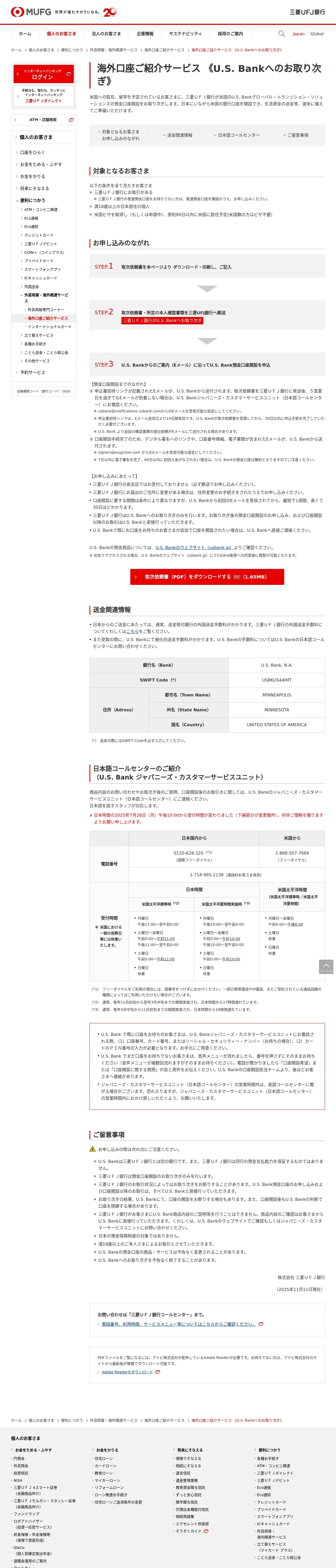
Task: Expand お金をためる・ふやす in sidebar
Action: (41, 164)
